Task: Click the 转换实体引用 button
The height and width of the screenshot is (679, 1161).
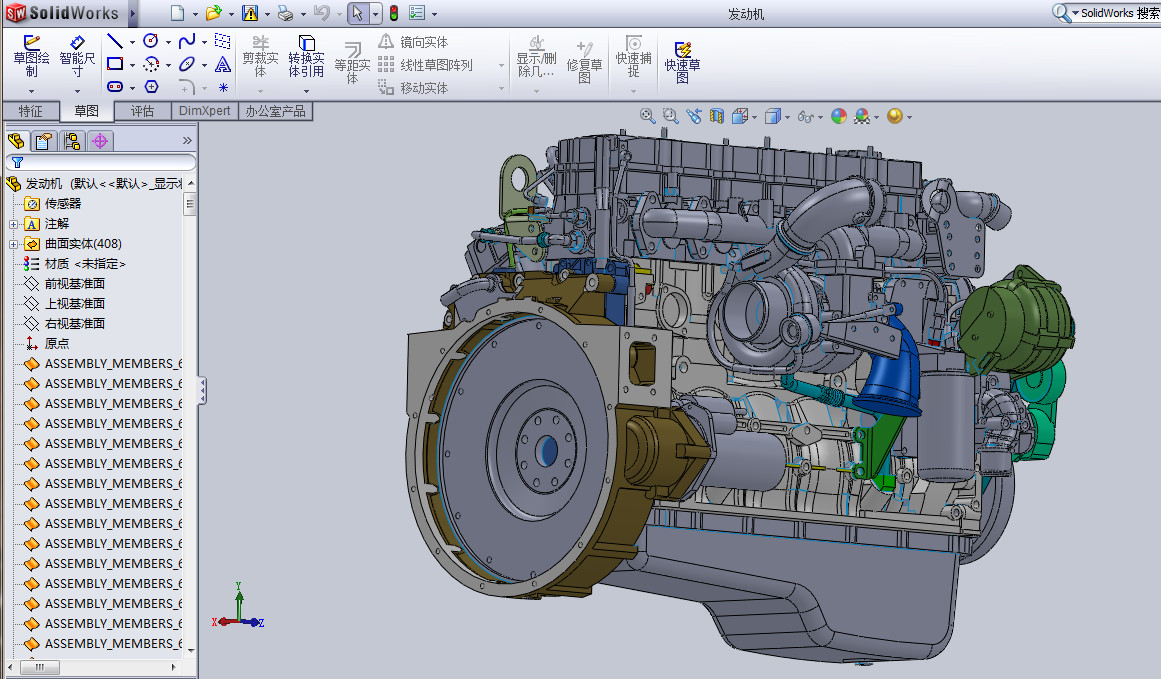Action: (306, 55)
